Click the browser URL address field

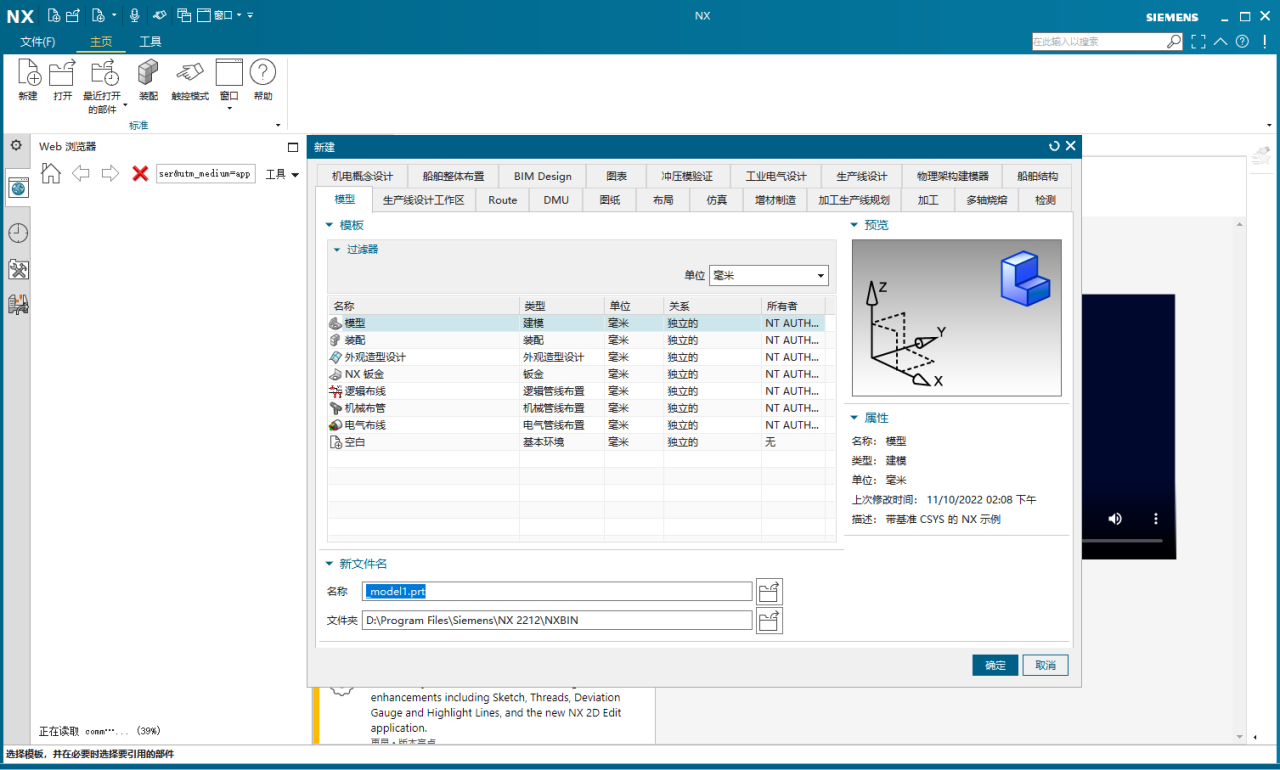[x=206, y=174]
